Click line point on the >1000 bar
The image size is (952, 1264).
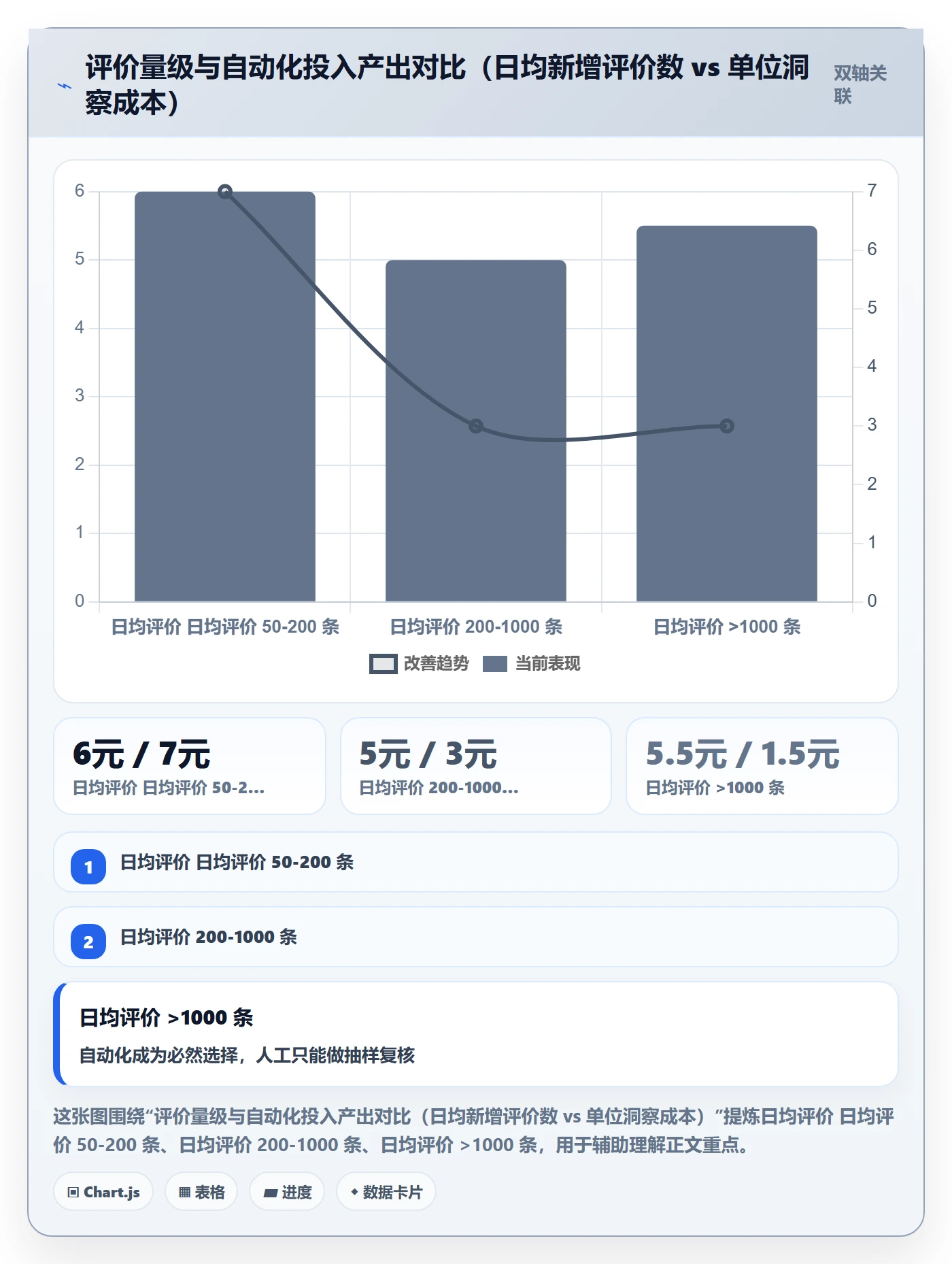pos(727,426)
